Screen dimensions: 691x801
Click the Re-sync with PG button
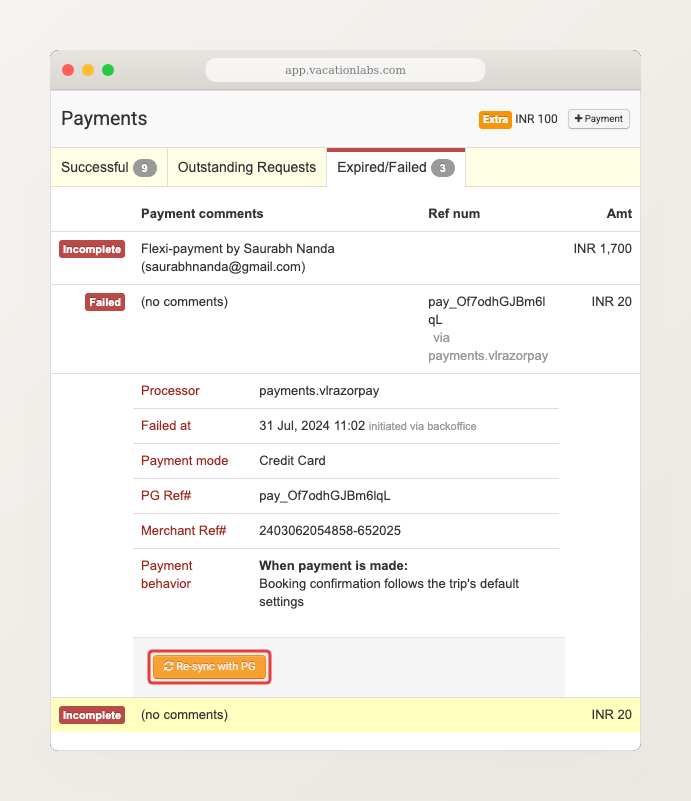click(209, 666)
